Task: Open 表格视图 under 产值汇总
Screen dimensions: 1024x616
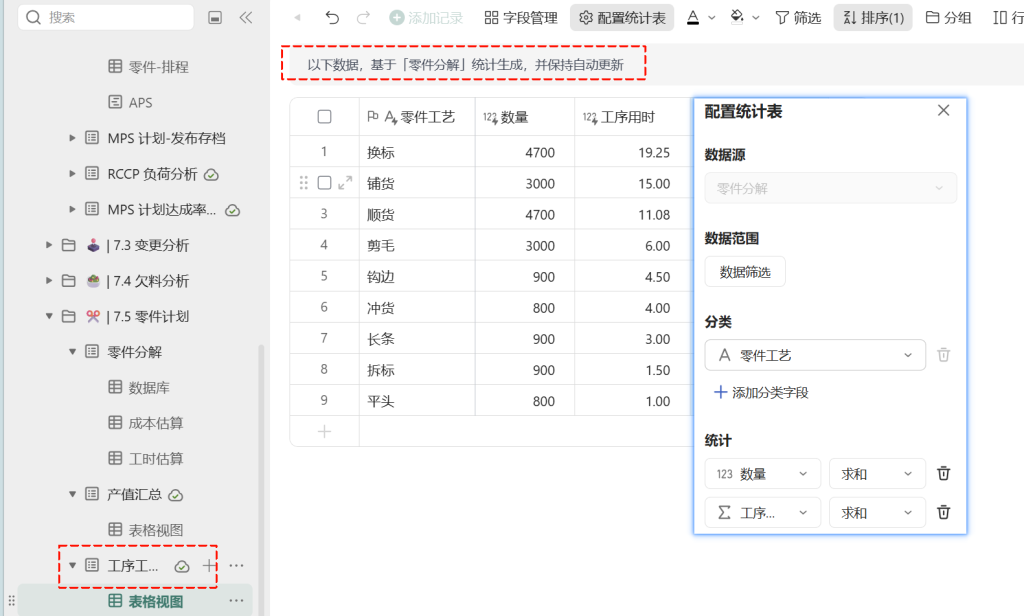Action: [146, 530]
